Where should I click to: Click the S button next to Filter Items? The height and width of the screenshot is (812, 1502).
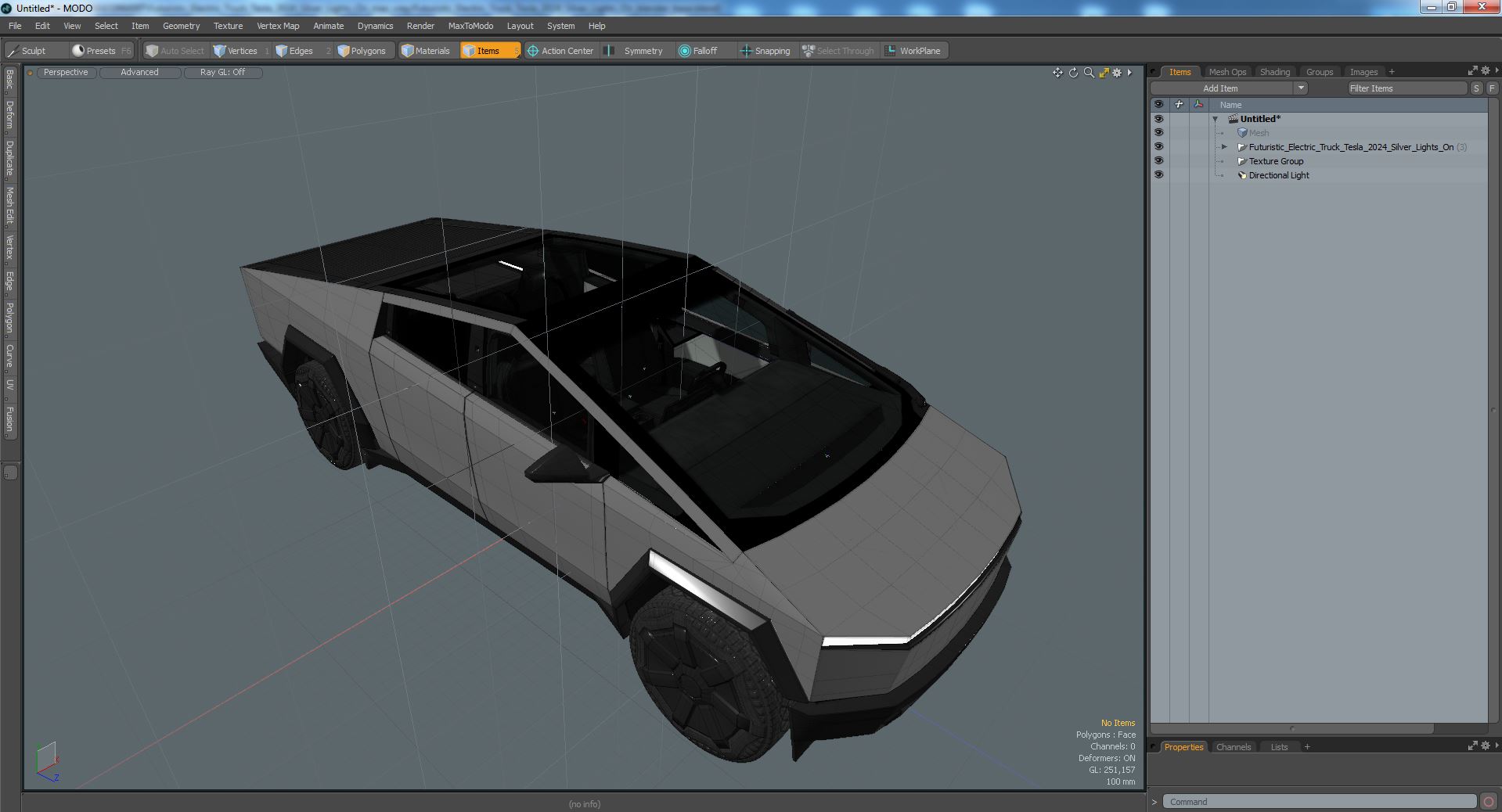tap(1476, 88)
